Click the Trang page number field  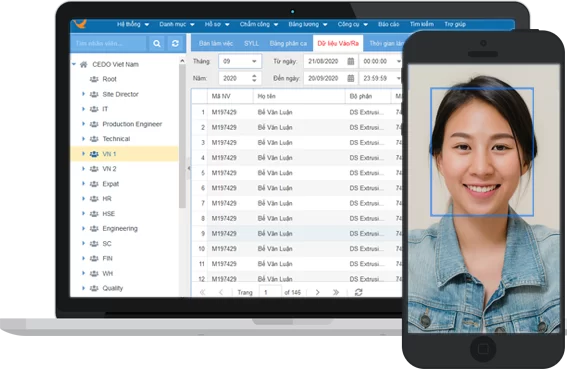pos(270,292)
